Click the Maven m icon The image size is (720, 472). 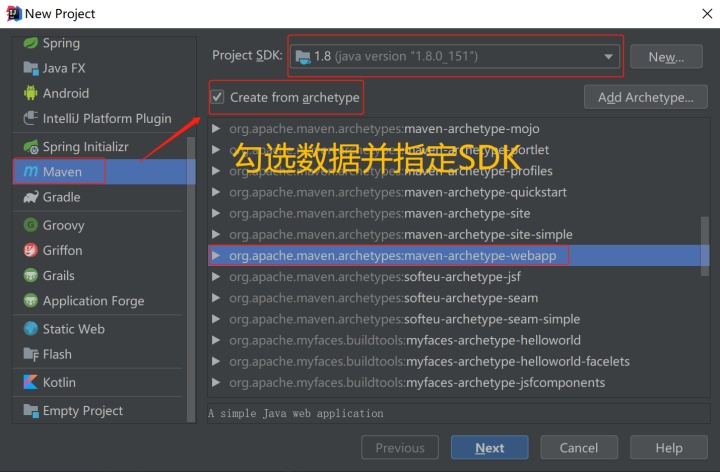tap(31, 172)
